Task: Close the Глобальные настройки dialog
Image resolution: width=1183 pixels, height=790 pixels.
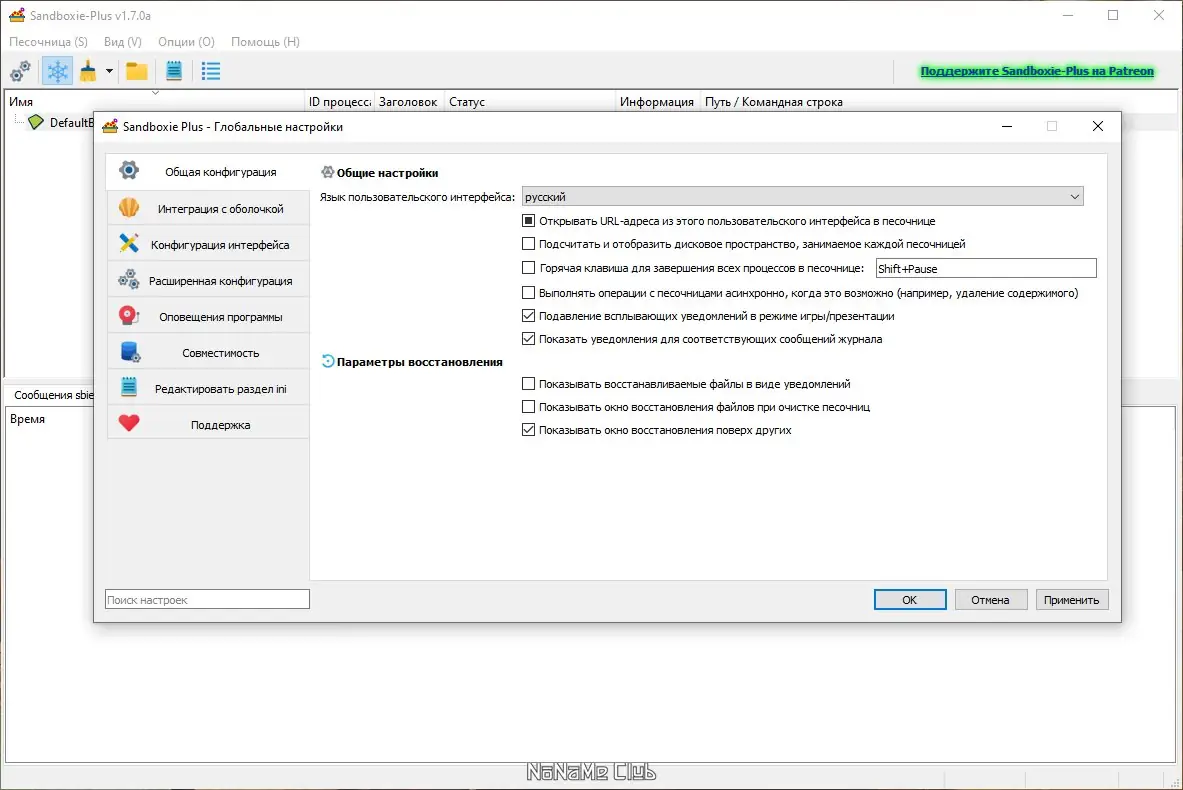Action: [1098, 126]
